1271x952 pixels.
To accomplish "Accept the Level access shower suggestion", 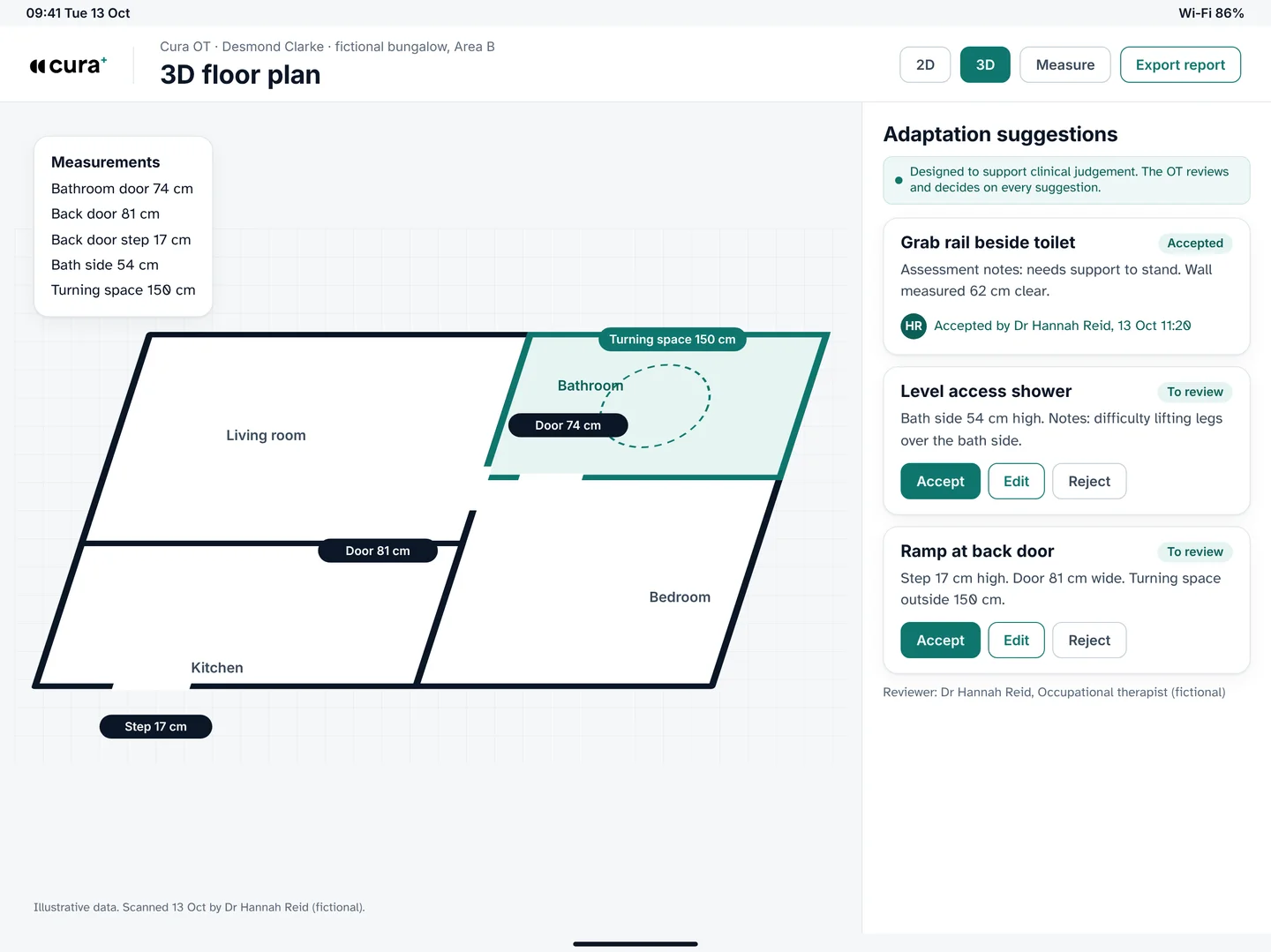I will (x=940, y=482).
